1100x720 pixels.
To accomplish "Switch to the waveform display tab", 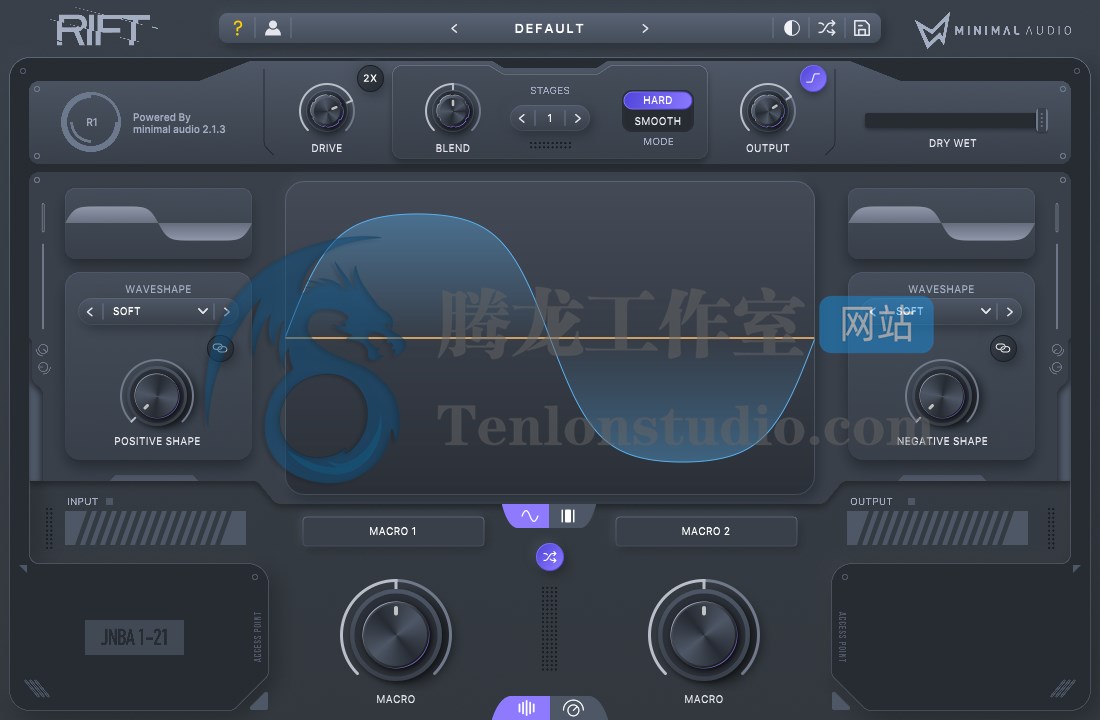I will point(529,516).
